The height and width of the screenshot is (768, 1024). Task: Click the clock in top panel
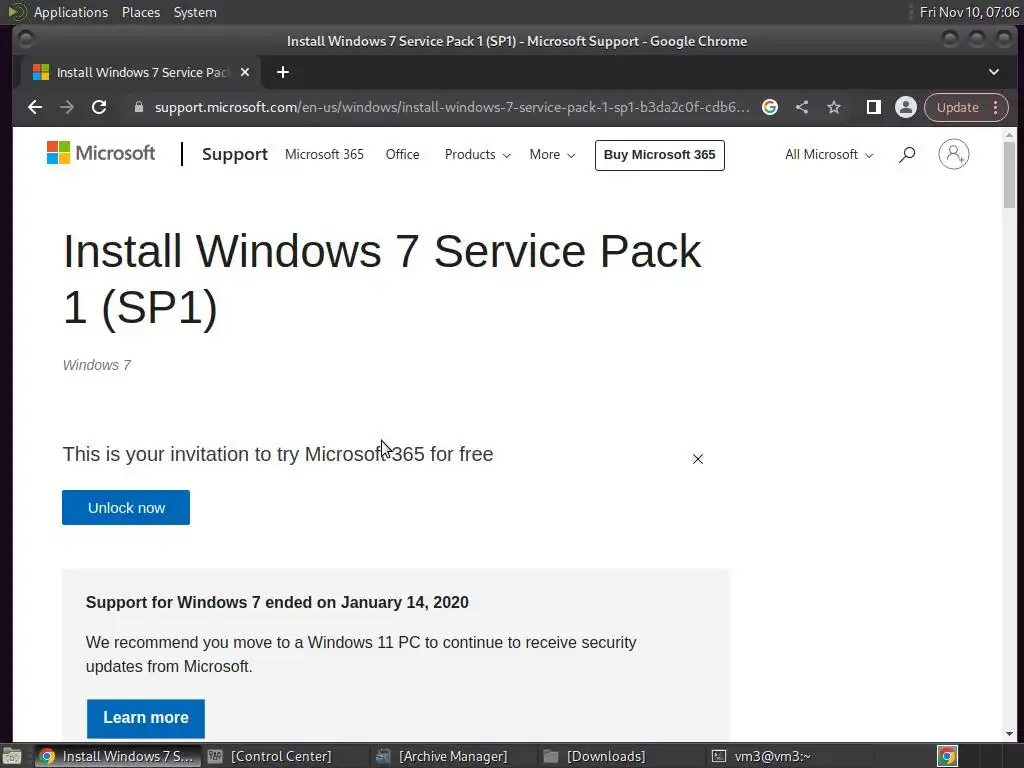pyautogui.click(x=969, y=12)
